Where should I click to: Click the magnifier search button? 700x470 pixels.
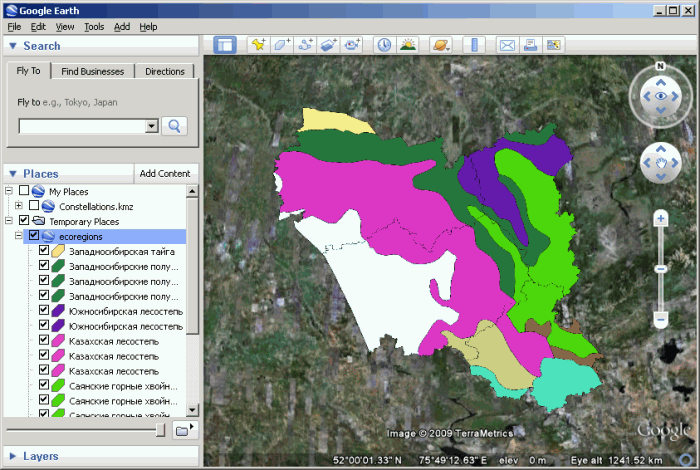point(175,126)
